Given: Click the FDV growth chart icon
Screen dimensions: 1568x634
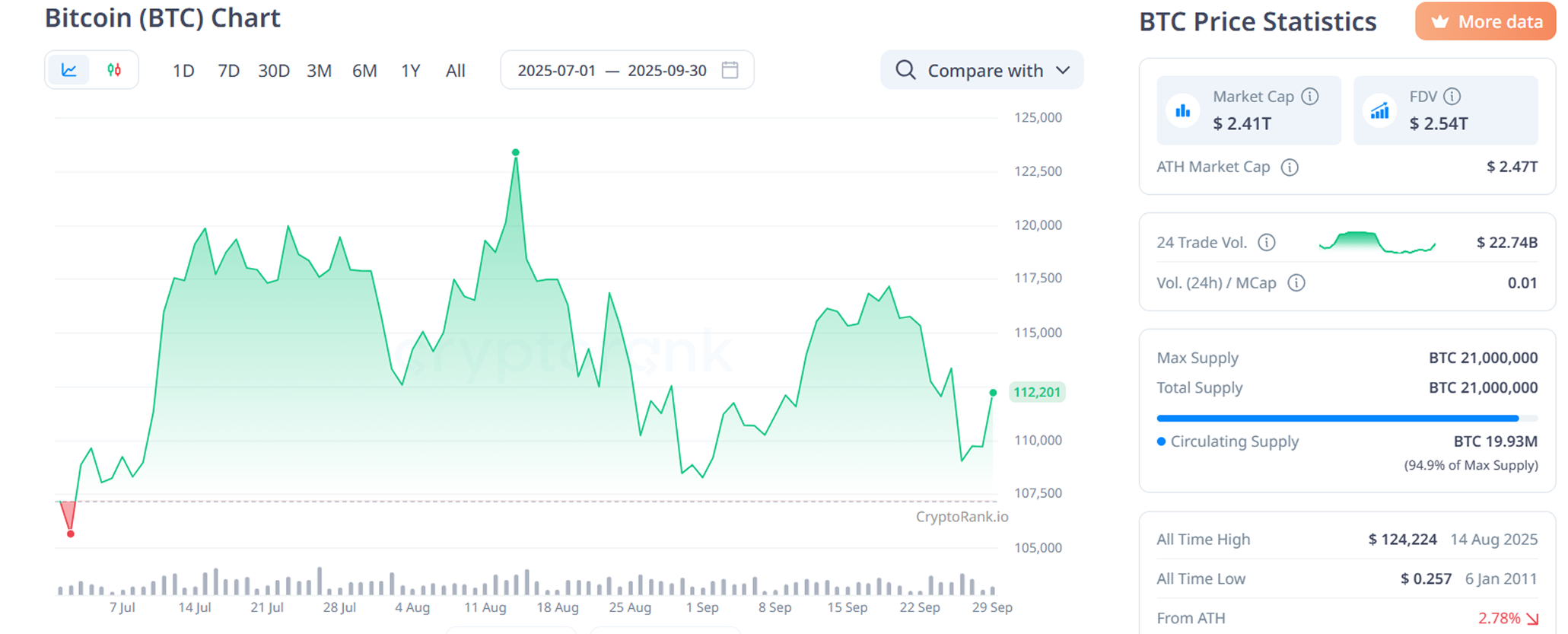Looking at the screenshot, I should click(1379, 111).
